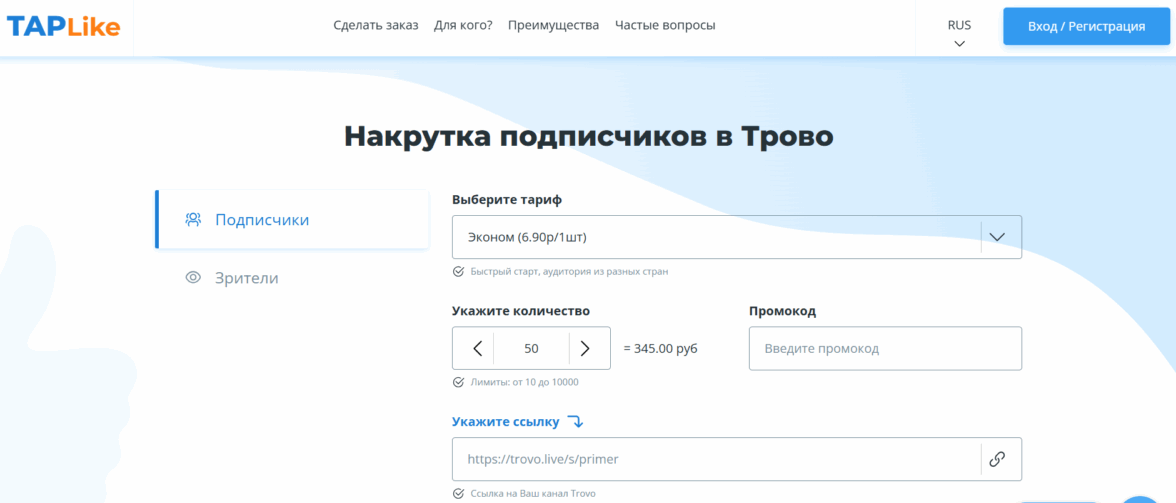This screenshot has height=503, width=1176.
Task: Click checkmark icon beside Лимиты text
Action: click(x=458, y=382)
